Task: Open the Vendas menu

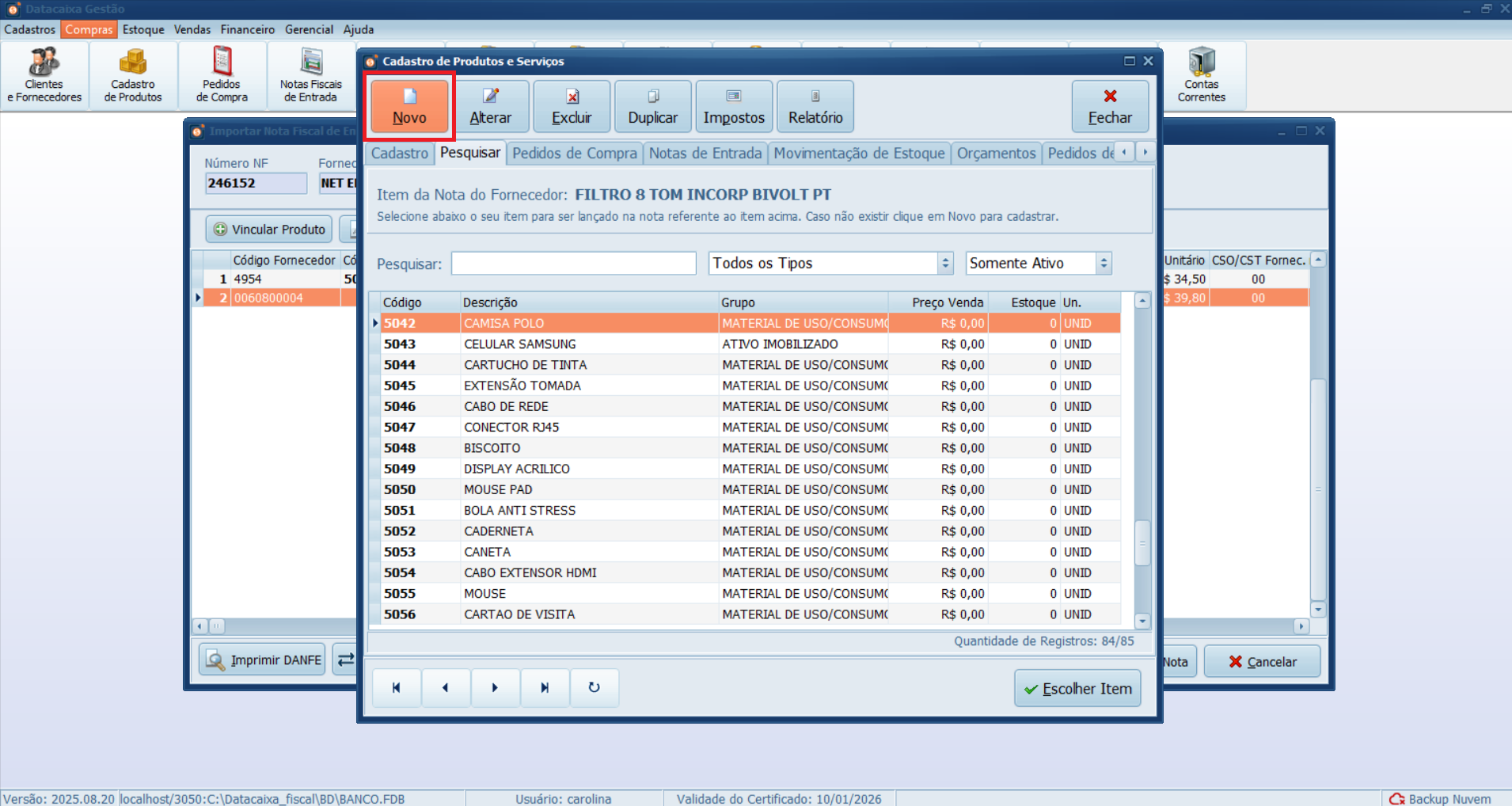Action: [192, 29]
